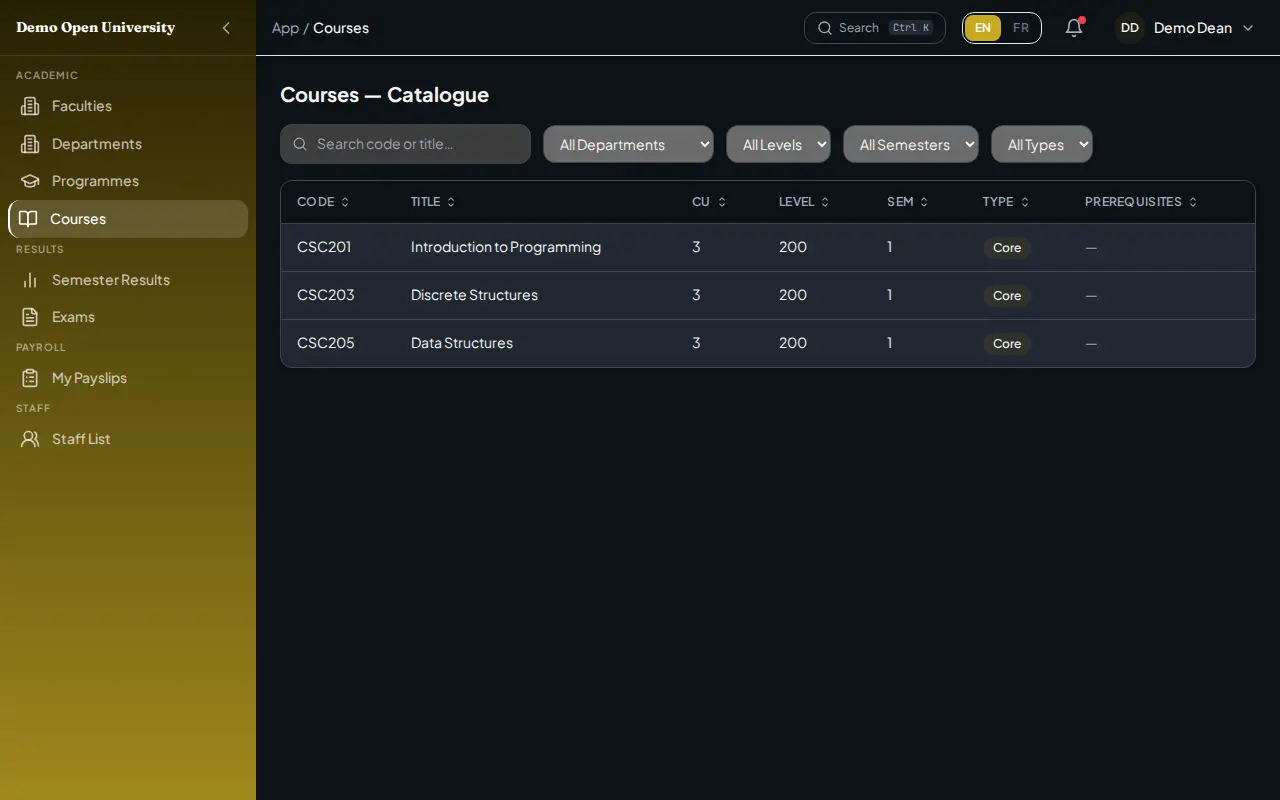
Task: Sort by CODE column arrows
Action: coord(345,202)
